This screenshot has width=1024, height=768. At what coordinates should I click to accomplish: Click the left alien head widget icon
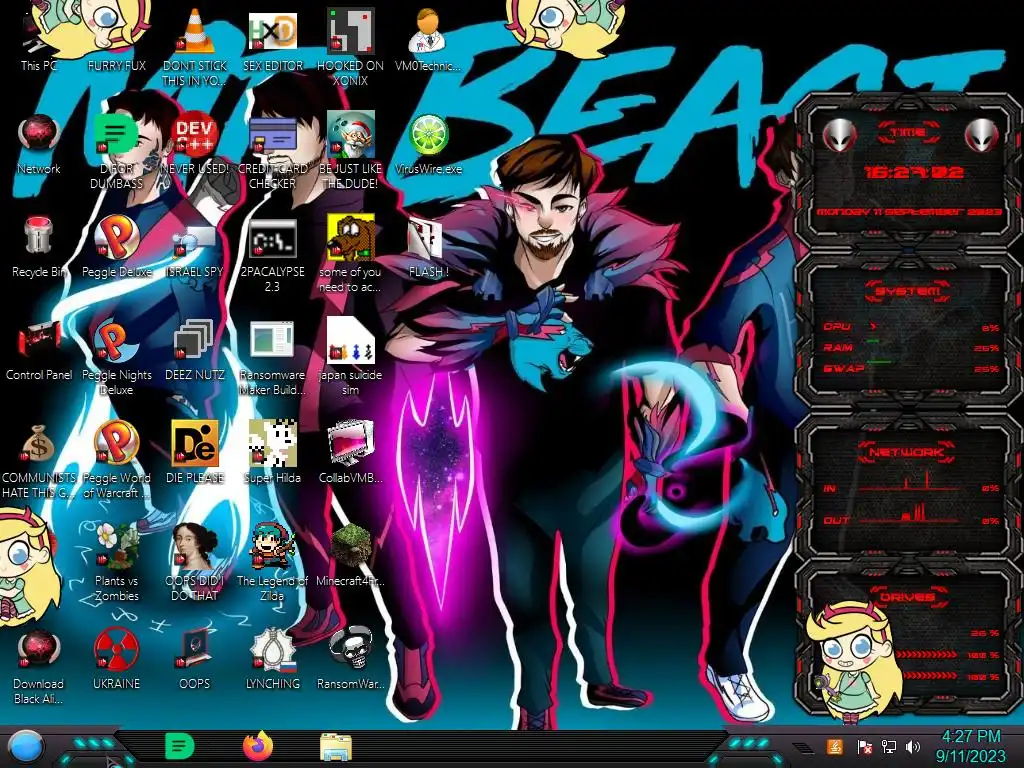point(839,136)
